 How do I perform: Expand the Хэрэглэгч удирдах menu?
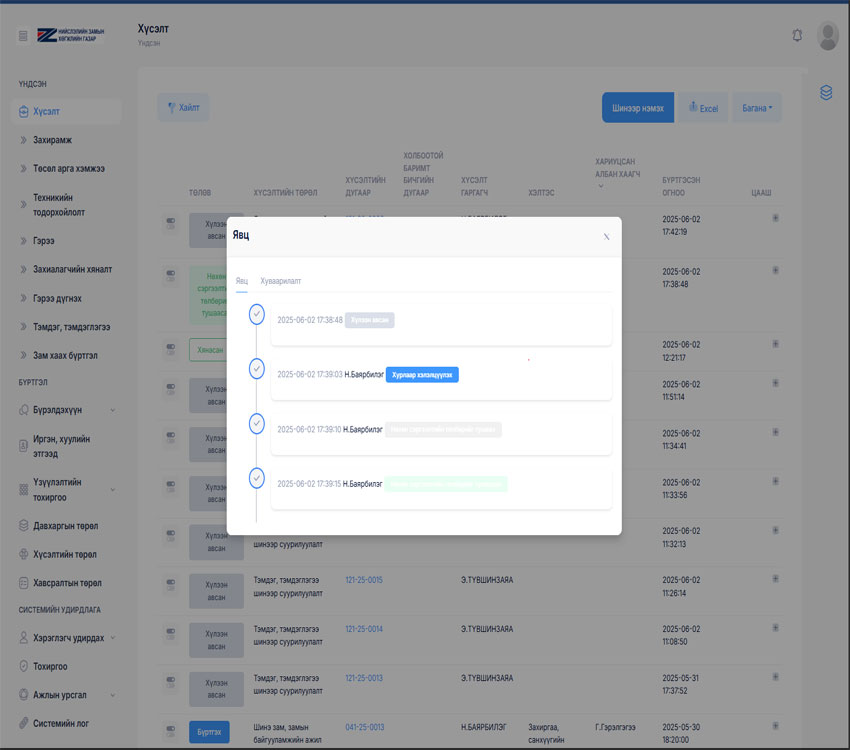(x=112, y=637)
